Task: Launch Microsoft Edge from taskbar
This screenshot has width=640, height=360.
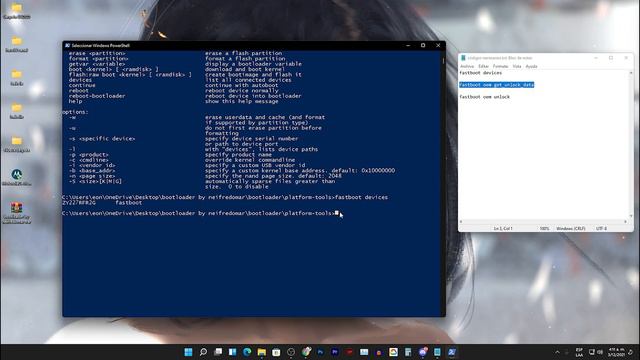Action: [x=247, y=352]
